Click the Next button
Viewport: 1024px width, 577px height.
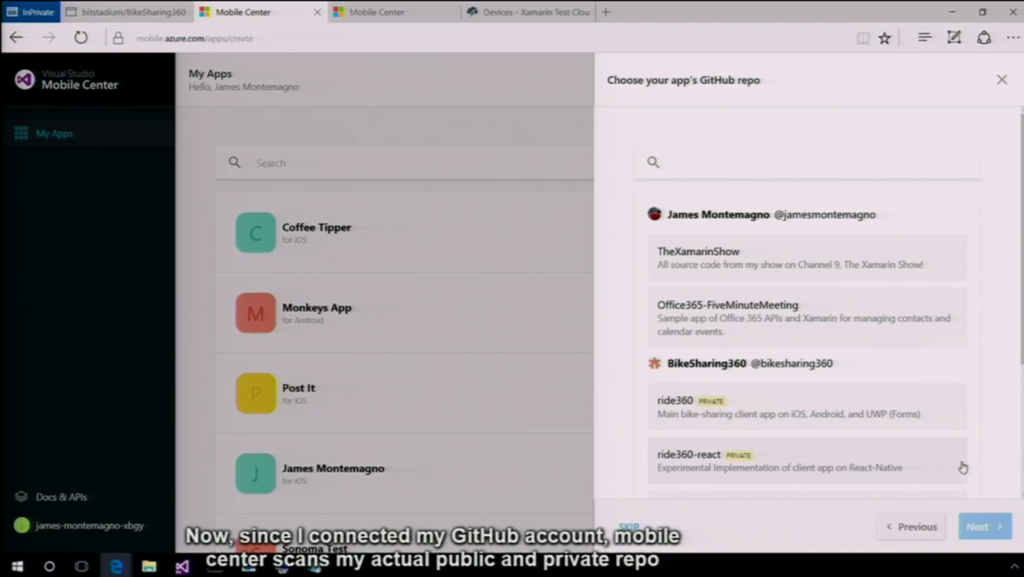(985, 527)
